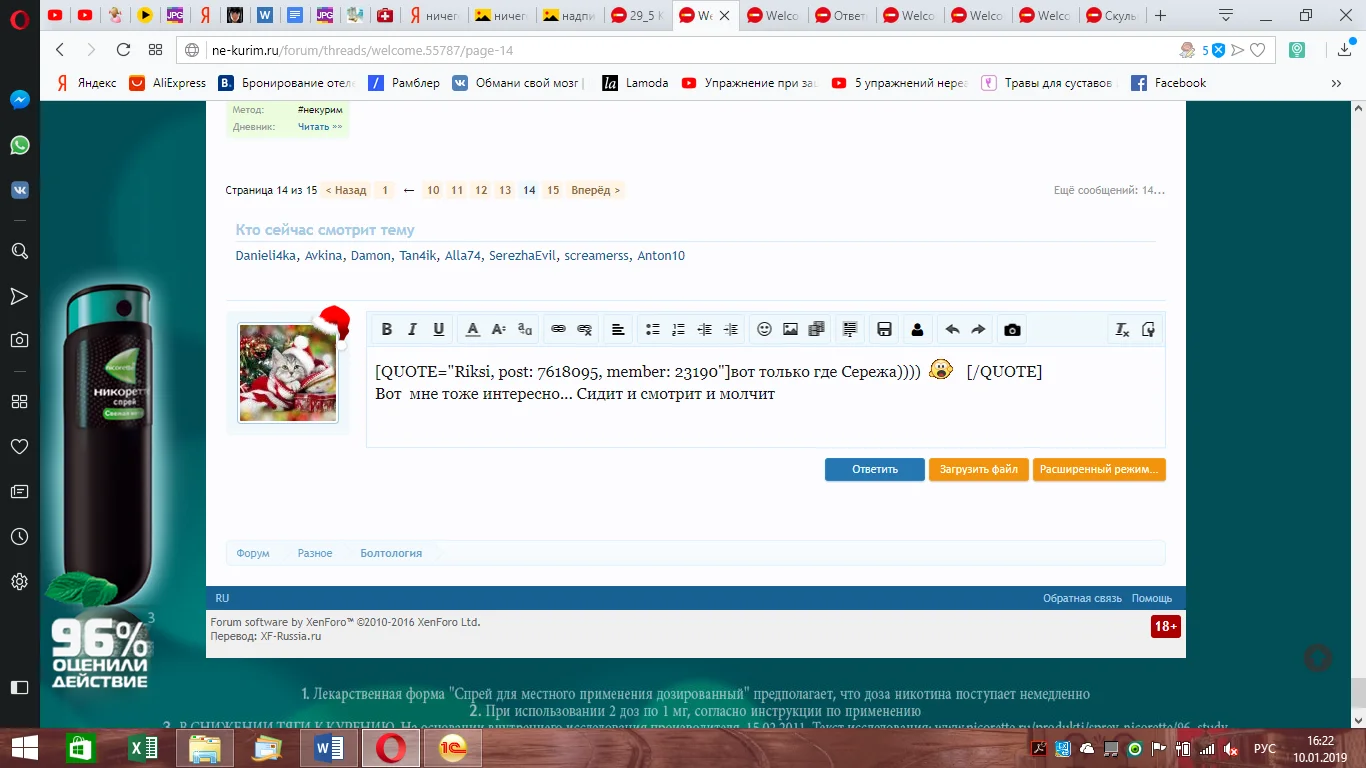Open the Lamoda bookmark
1366x768 pixels.
pos(636,83)
